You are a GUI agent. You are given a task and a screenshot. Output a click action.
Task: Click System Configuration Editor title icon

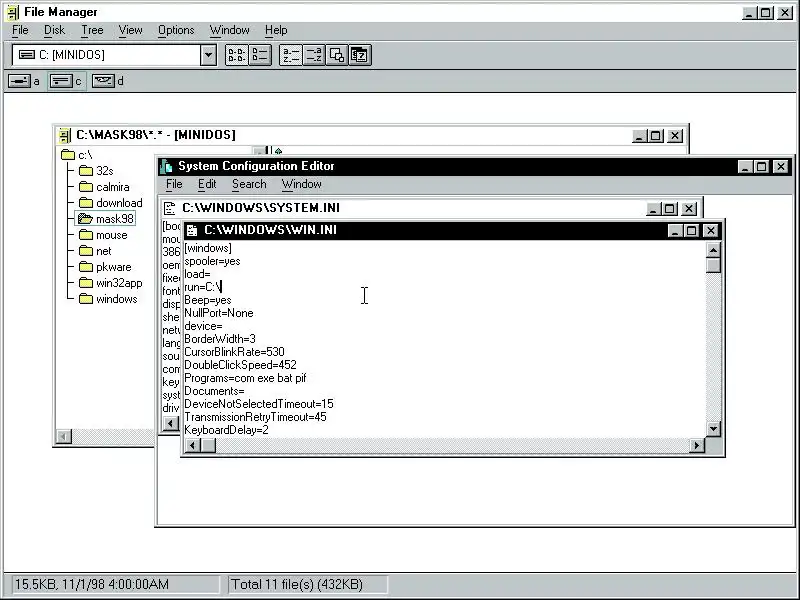tap(166, 166)
